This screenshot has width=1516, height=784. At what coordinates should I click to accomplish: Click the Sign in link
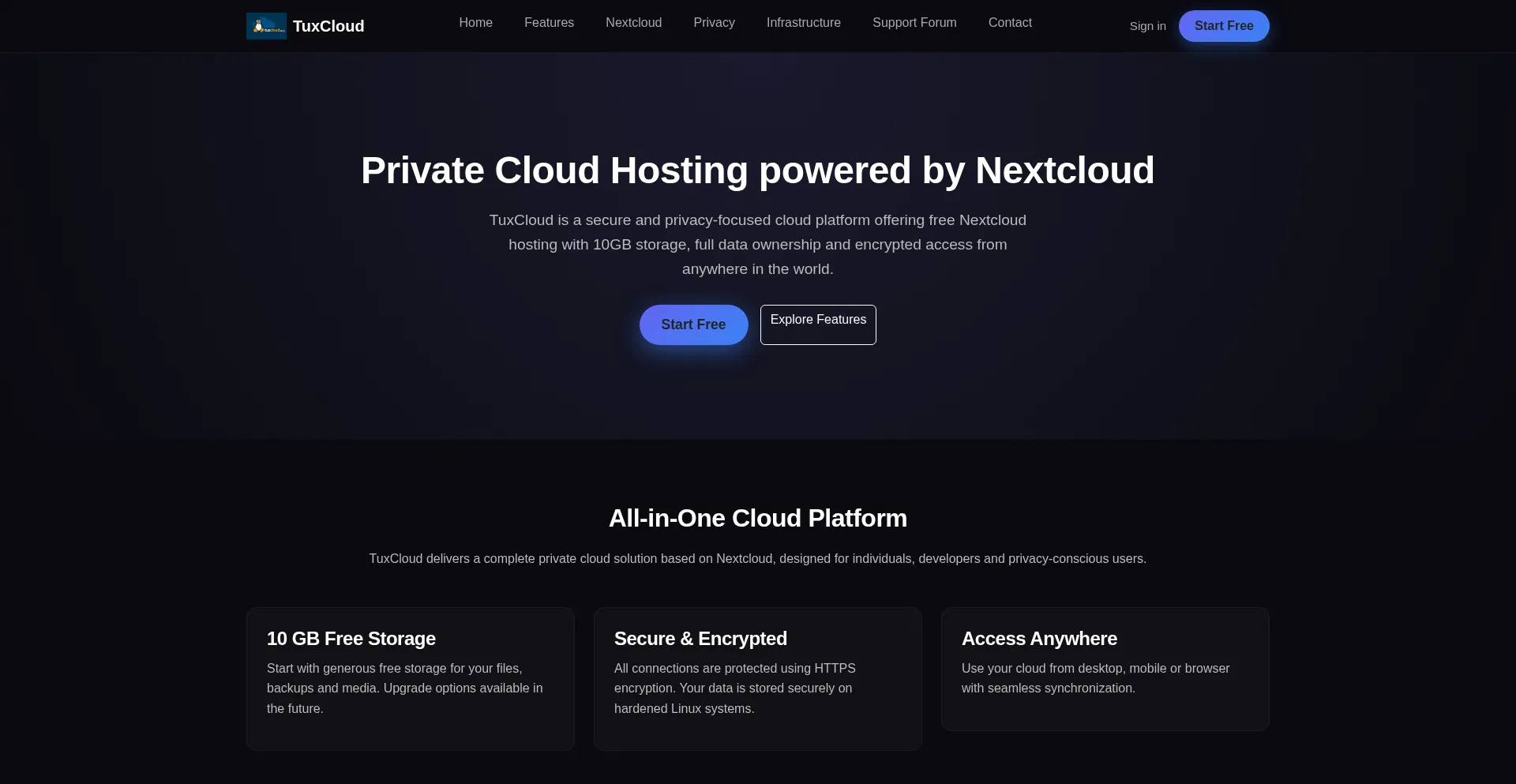pyautogui.click(x=1147, y=26)
